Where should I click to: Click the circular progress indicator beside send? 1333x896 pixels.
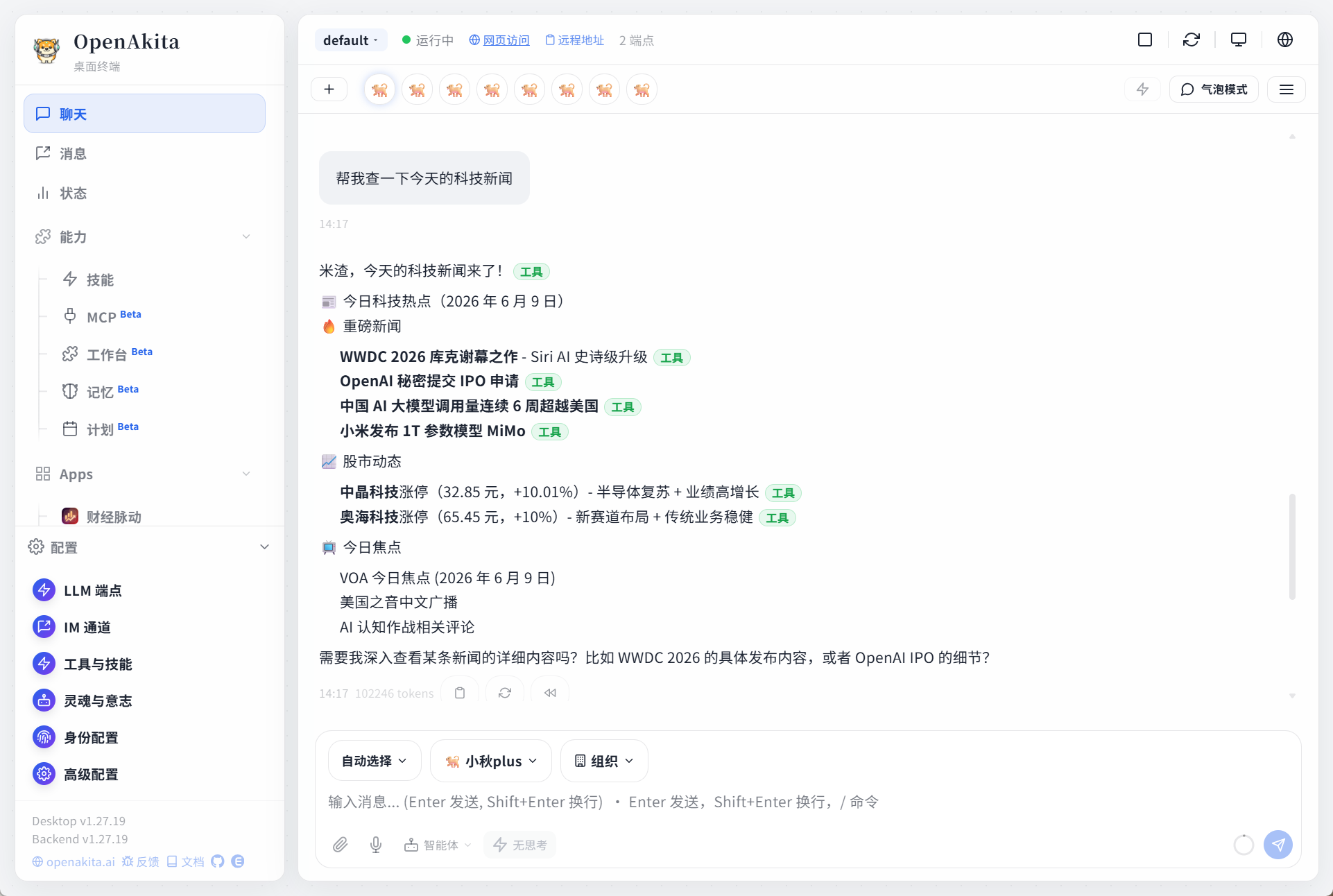coord(1244,845)
